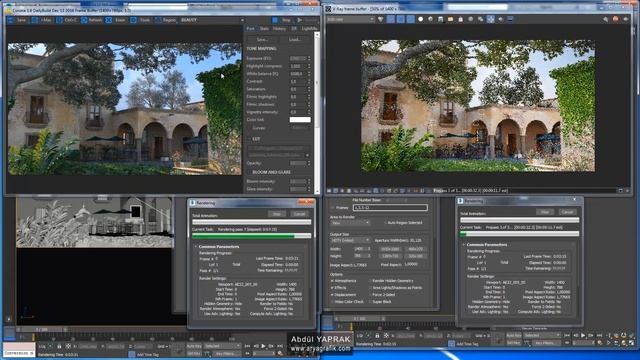Click the blue icon left of Stop

coord(275,20)
